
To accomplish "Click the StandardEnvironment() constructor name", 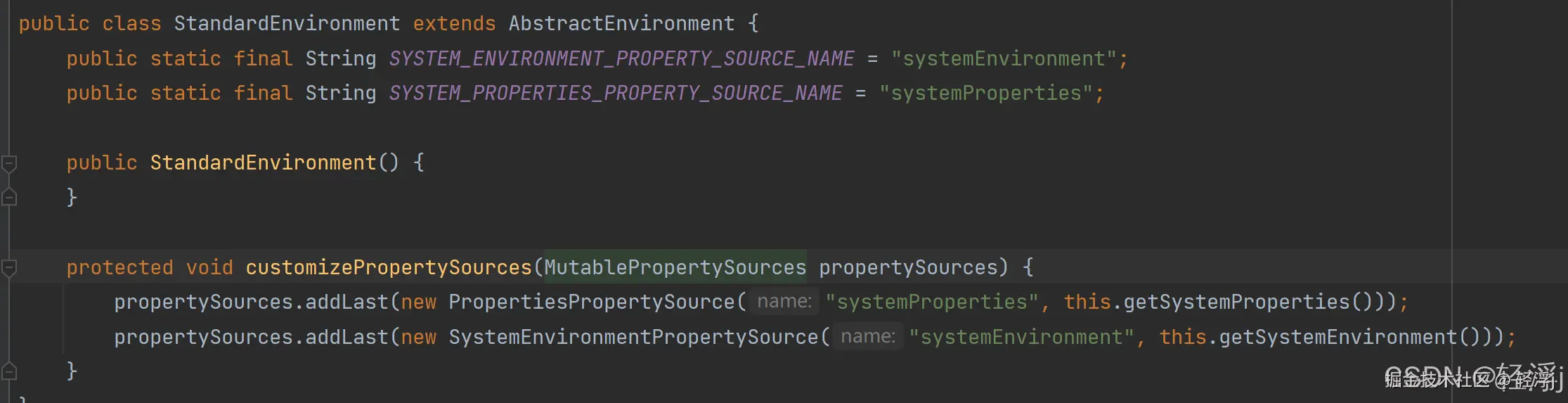I will point(264,163).
